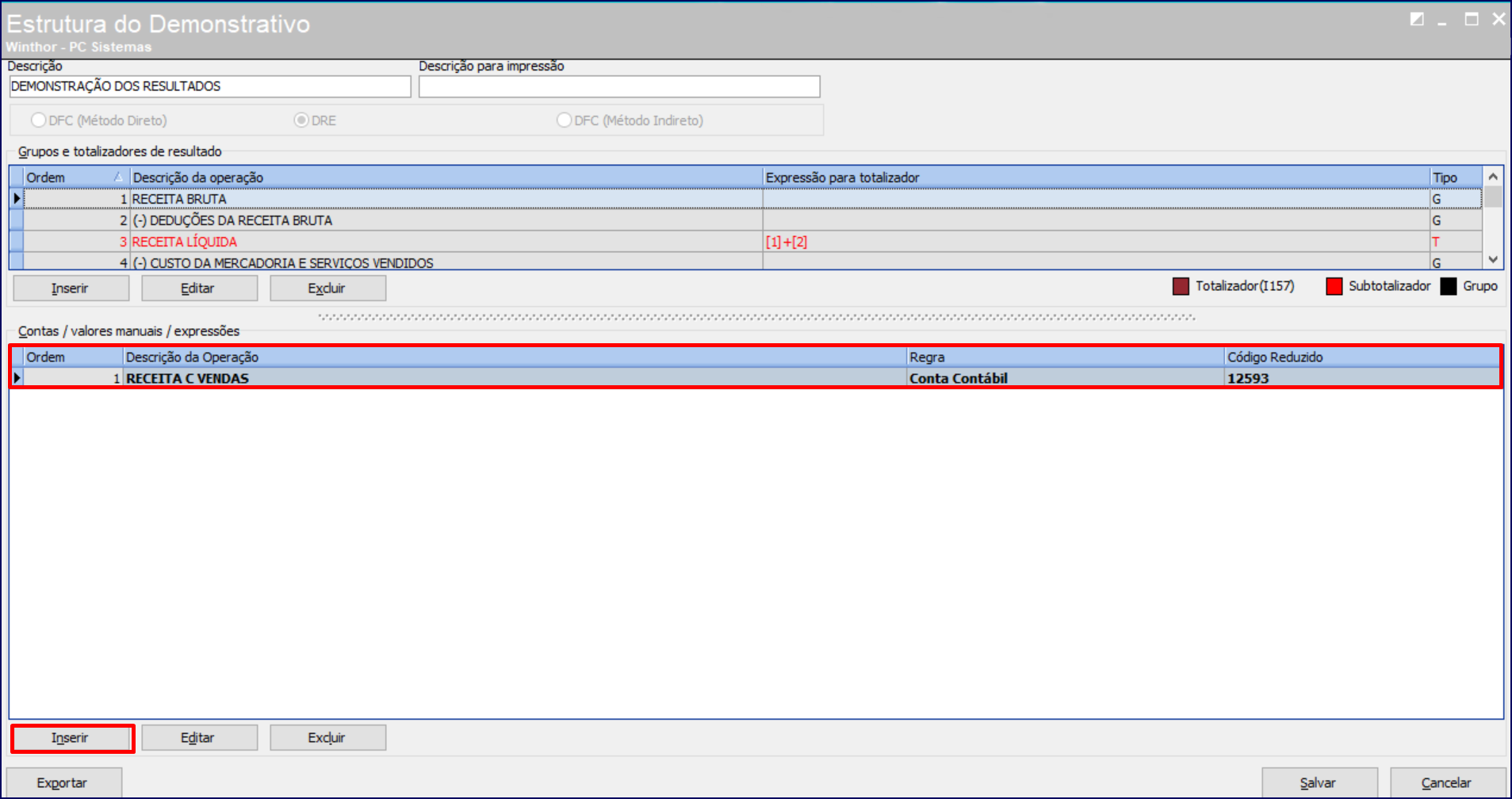This screenshot has width=1512, height=799.
Task: Click Editar under groups grid
Action: click(x=199, y=289)
